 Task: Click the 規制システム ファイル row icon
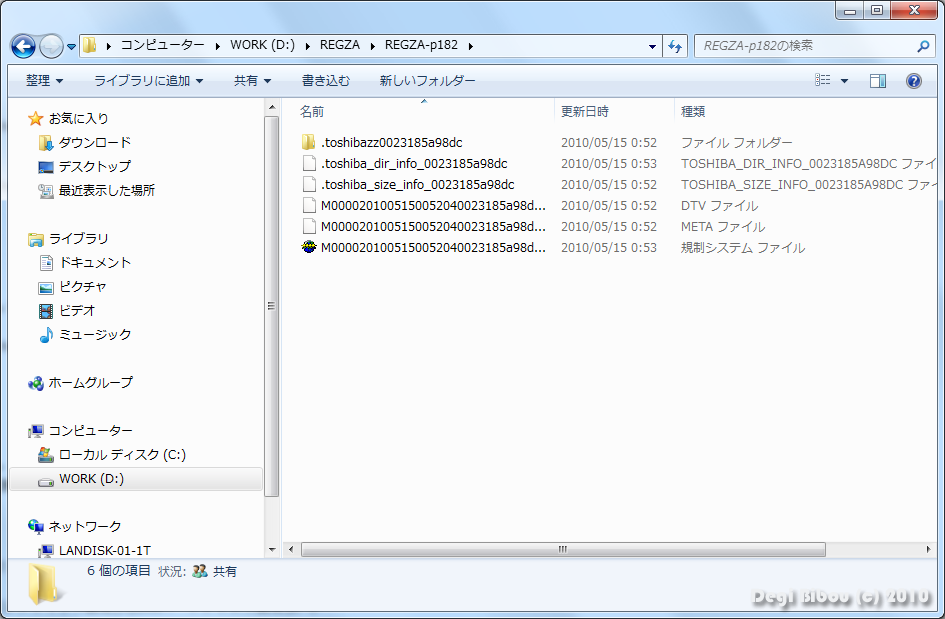pyautogui.click(x=309, y=247)
